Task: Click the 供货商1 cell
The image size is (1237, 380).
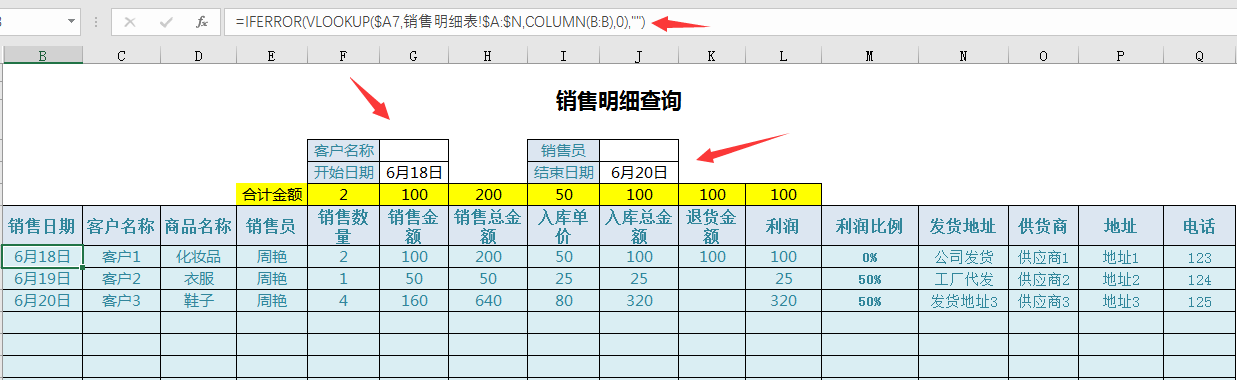Action: [1043, 256]
